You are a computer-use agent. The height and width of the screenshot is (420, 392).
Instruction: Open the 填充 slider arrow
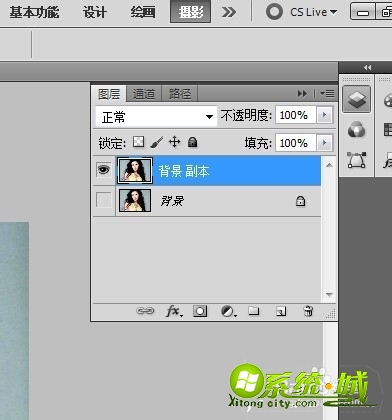coord(324,143)
